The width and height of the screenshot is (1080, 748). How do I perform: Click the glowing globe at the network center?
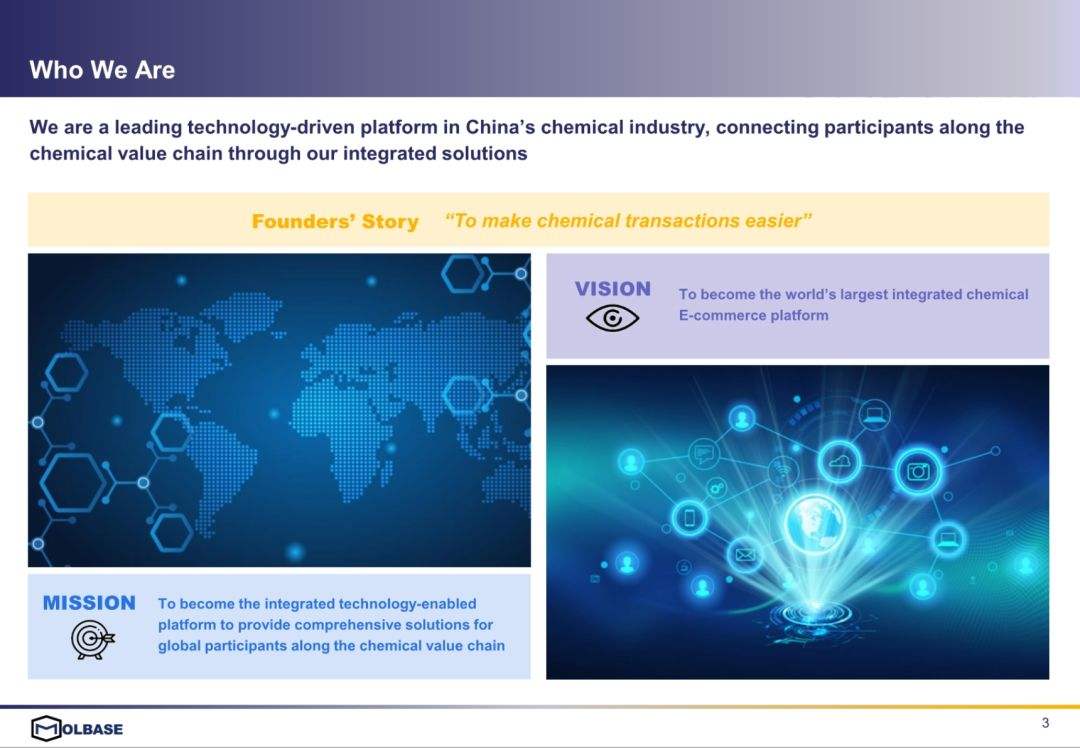click(x=814, y=524)
